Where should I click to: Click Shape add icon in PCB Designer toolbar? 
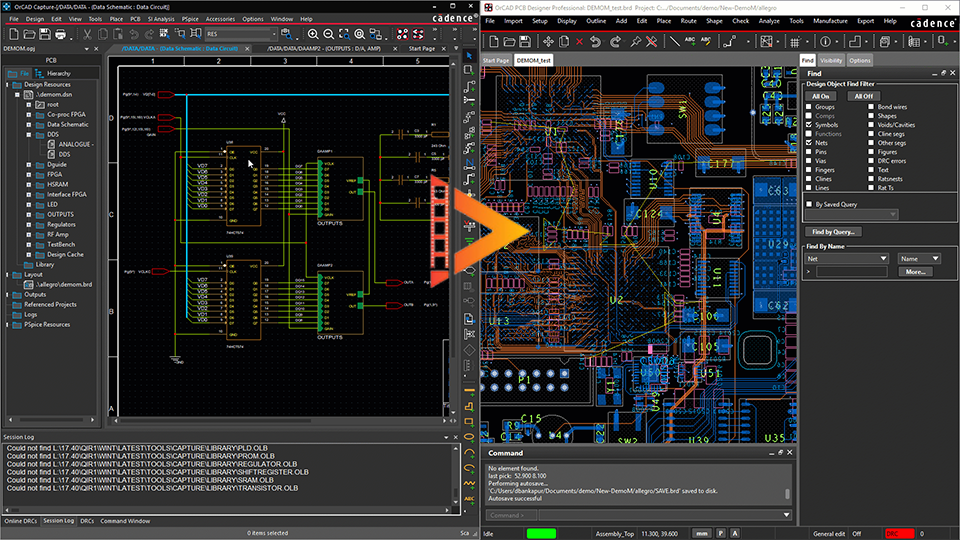855,42
